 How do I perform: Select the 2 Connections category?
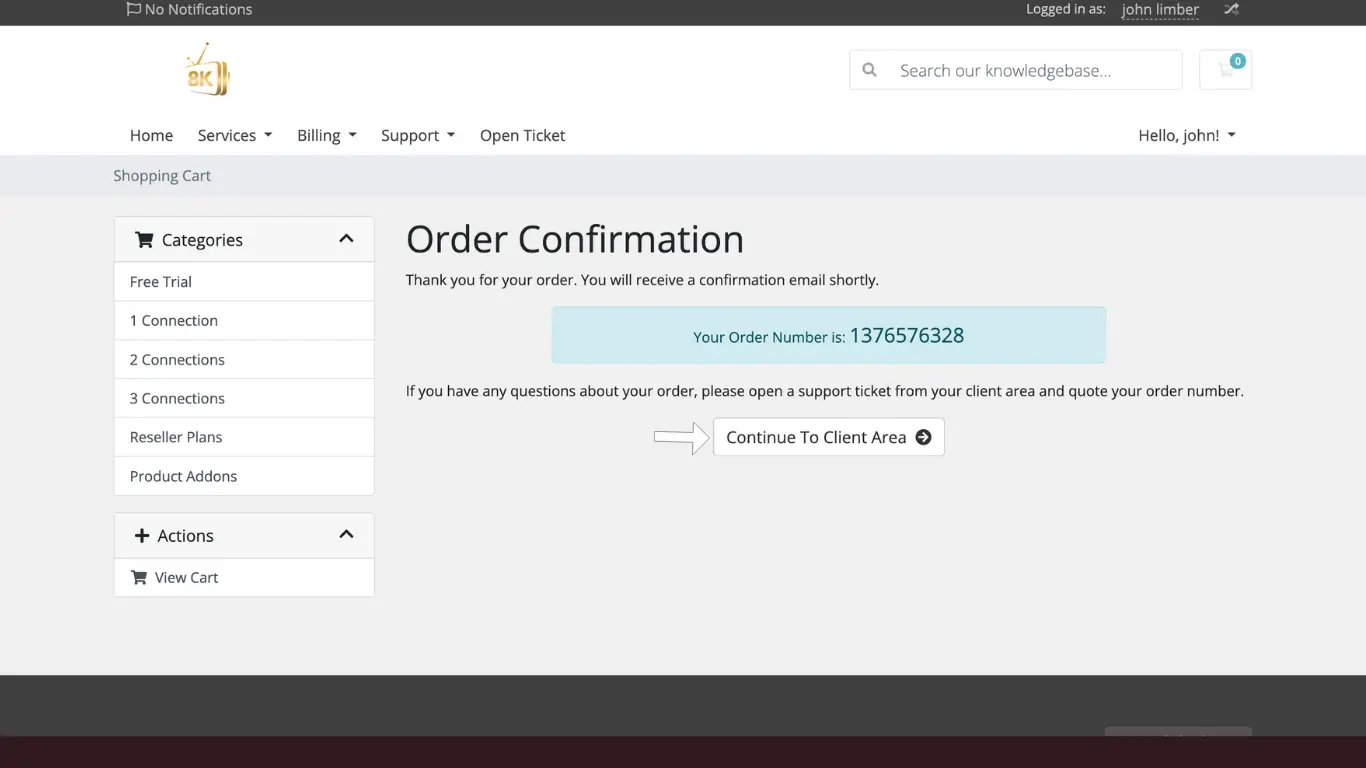(x=244, y=360)
